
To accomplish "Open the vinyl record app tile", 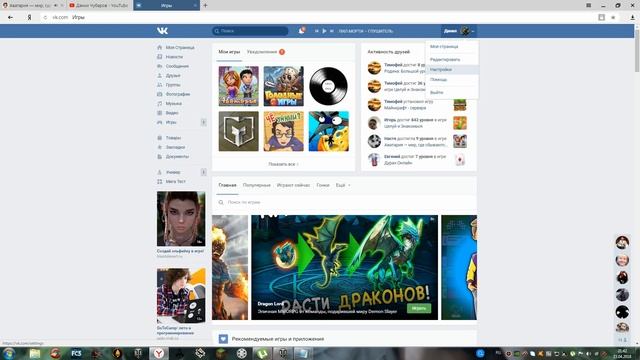I will (329, 86).
